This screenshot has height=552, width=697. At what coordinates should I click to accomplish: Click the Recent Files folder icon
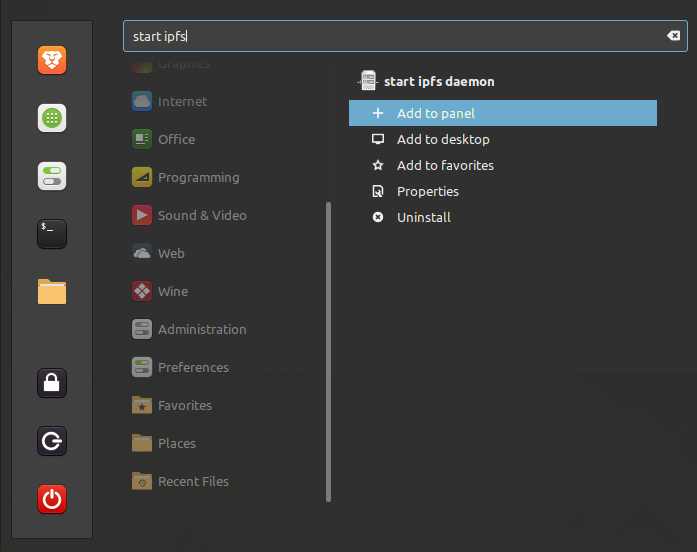[142, 481]
